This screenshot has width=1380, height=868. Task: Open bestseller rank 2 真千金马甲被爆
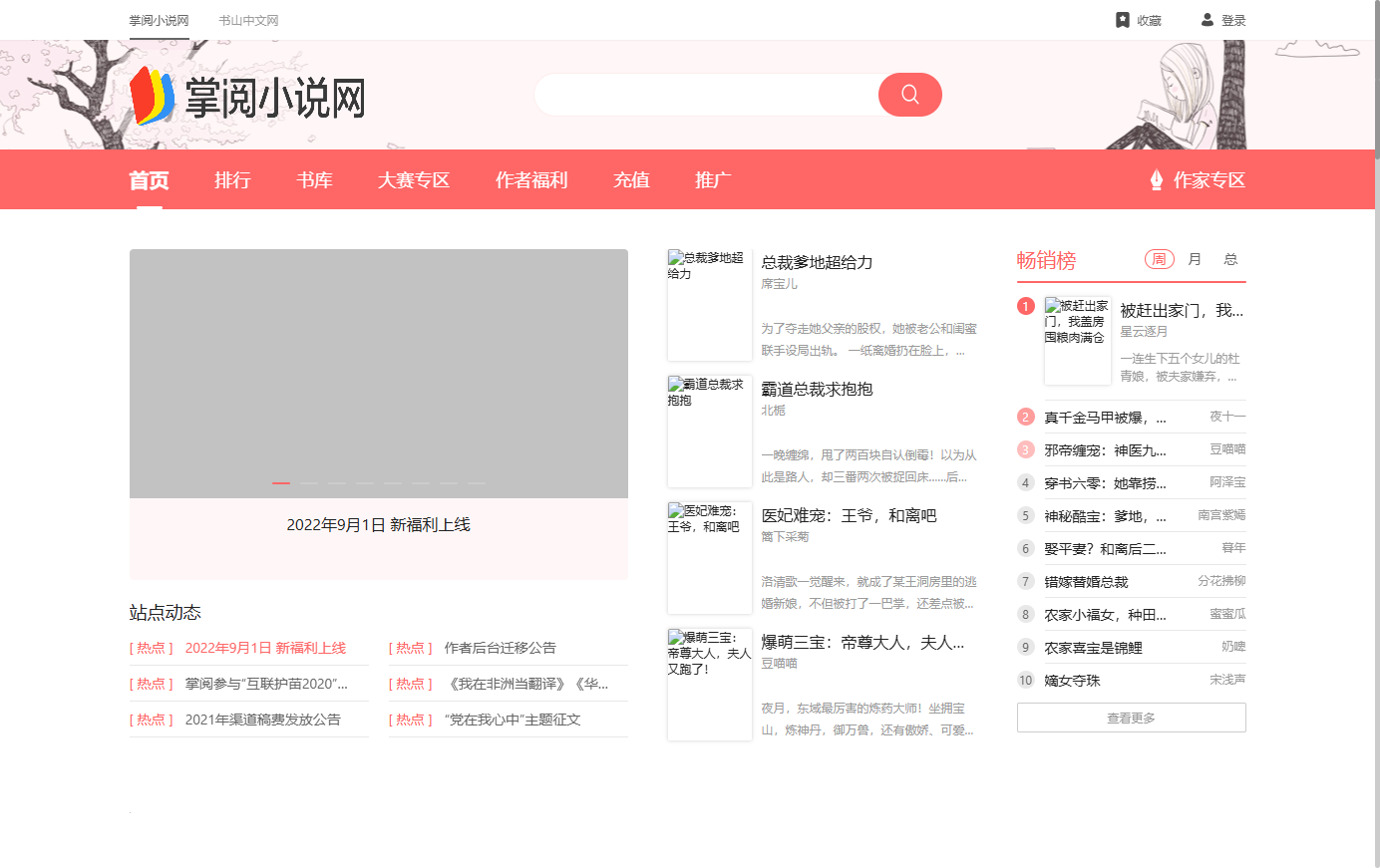coord(1105,418)
